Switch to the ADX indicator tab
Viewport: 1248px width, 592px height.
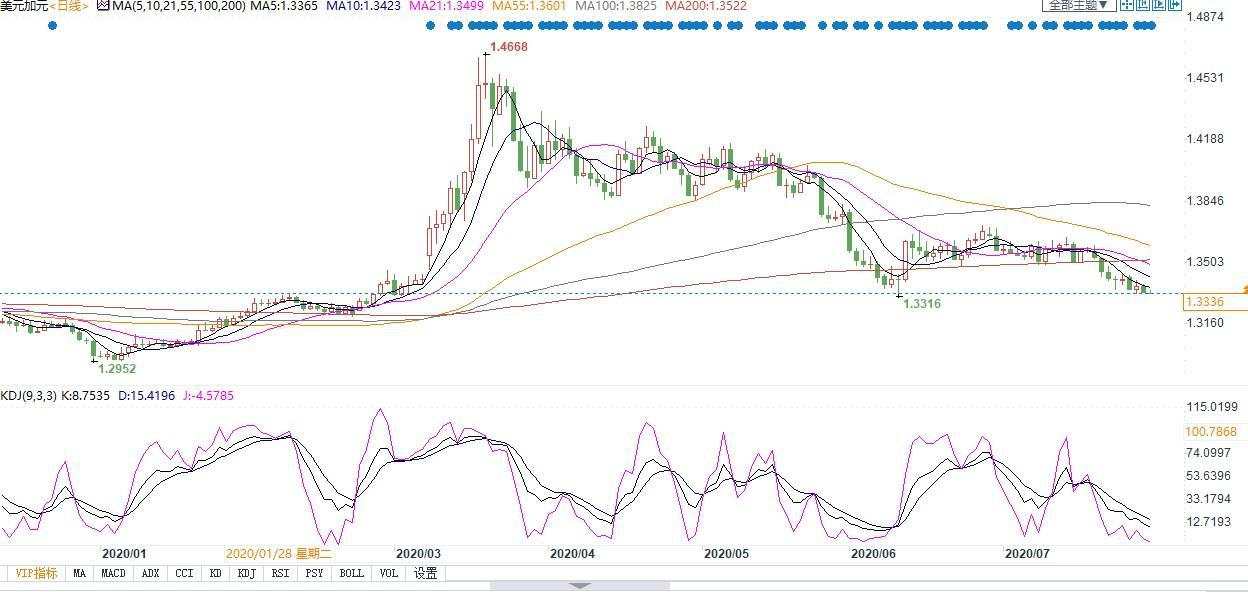[x=150, y=573]
